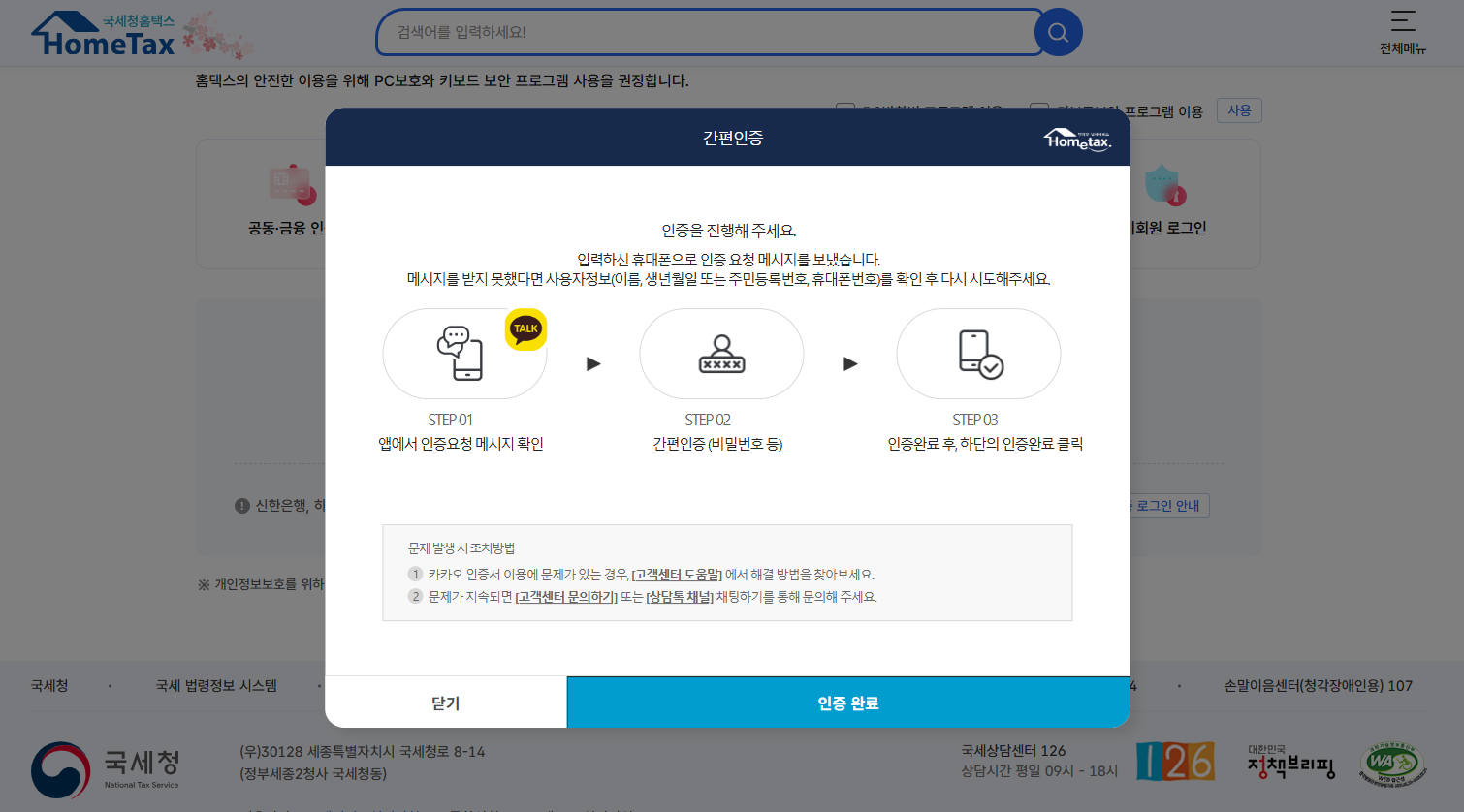Viewport: 1464px width, 812px height.
Task: Click the phone verification icon in STEP 03
Action: [x=977, y=353]
